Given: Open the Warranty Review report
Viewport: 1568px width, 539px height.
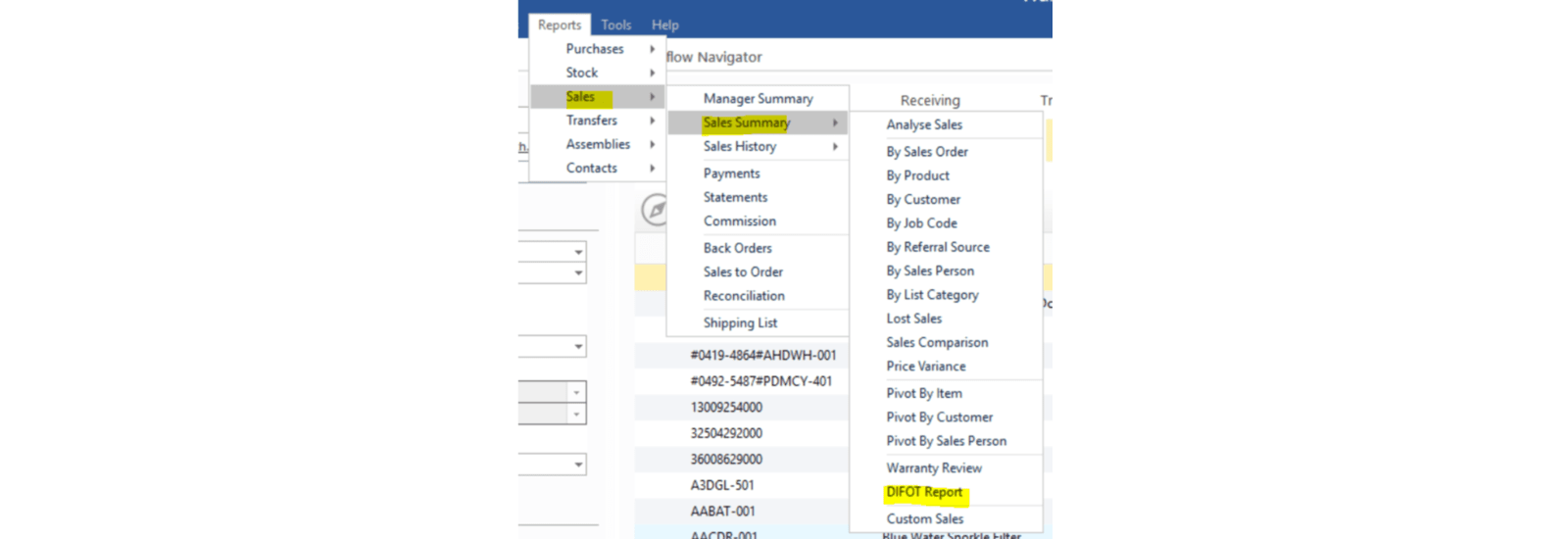Looking at the screenshot, I should pyautogui.click(x=946, y=467).
